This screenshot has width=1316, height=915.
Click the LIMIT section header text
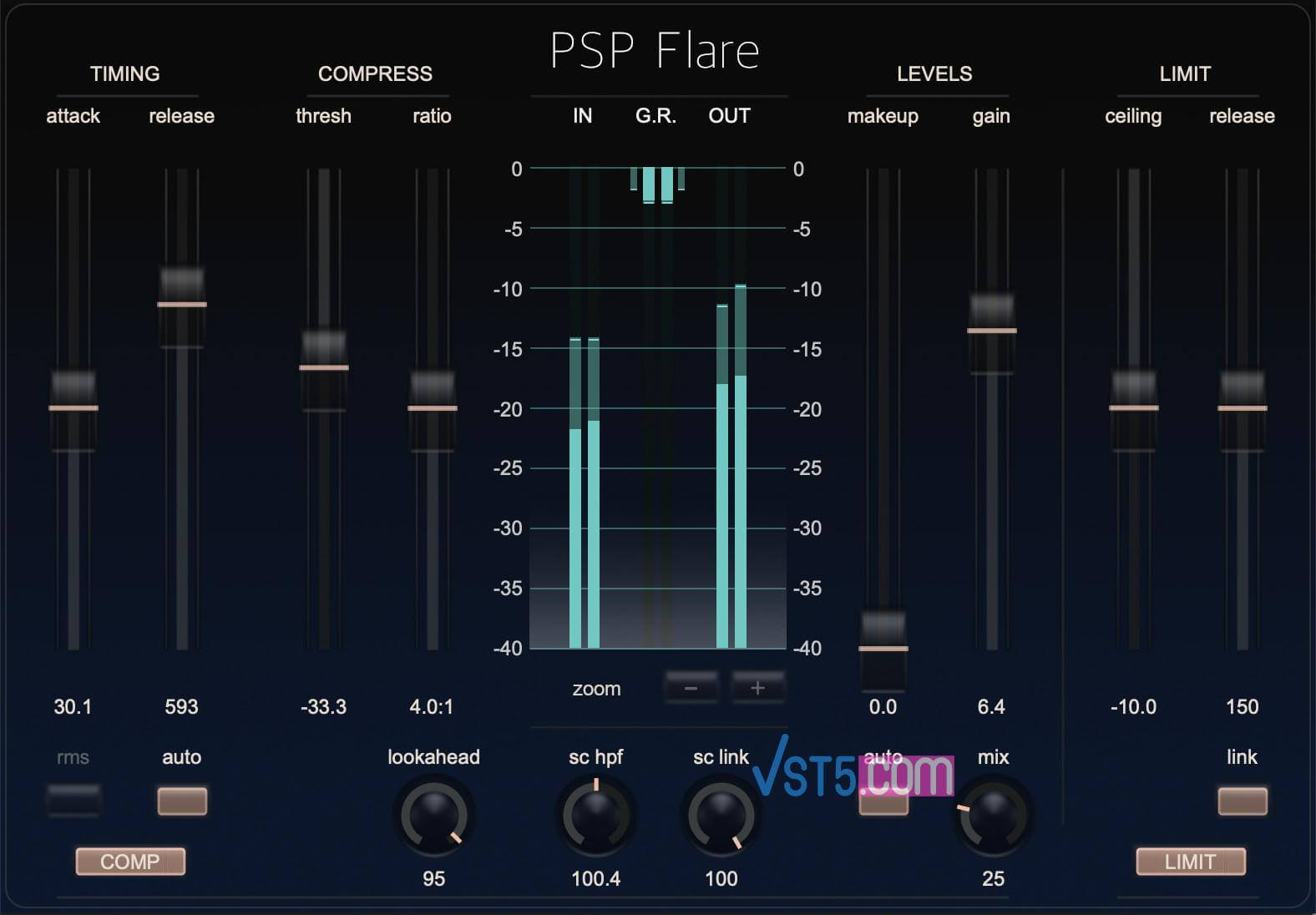click(1185, 73)
